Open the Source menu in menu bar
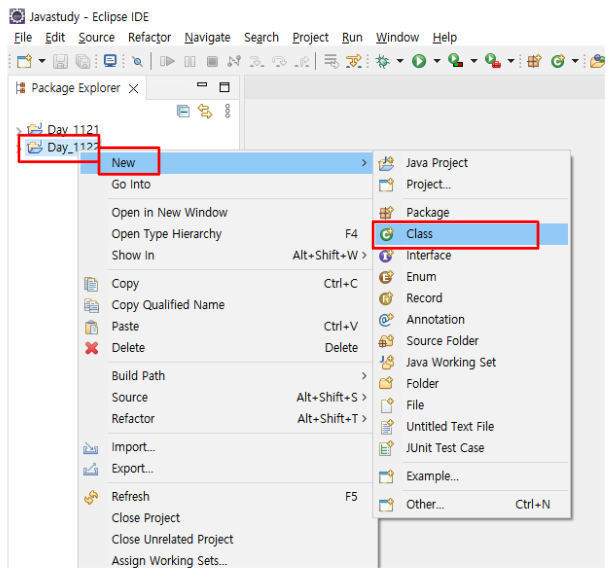Viewport: 616px width, 586px height. click(x=96, y=38)
